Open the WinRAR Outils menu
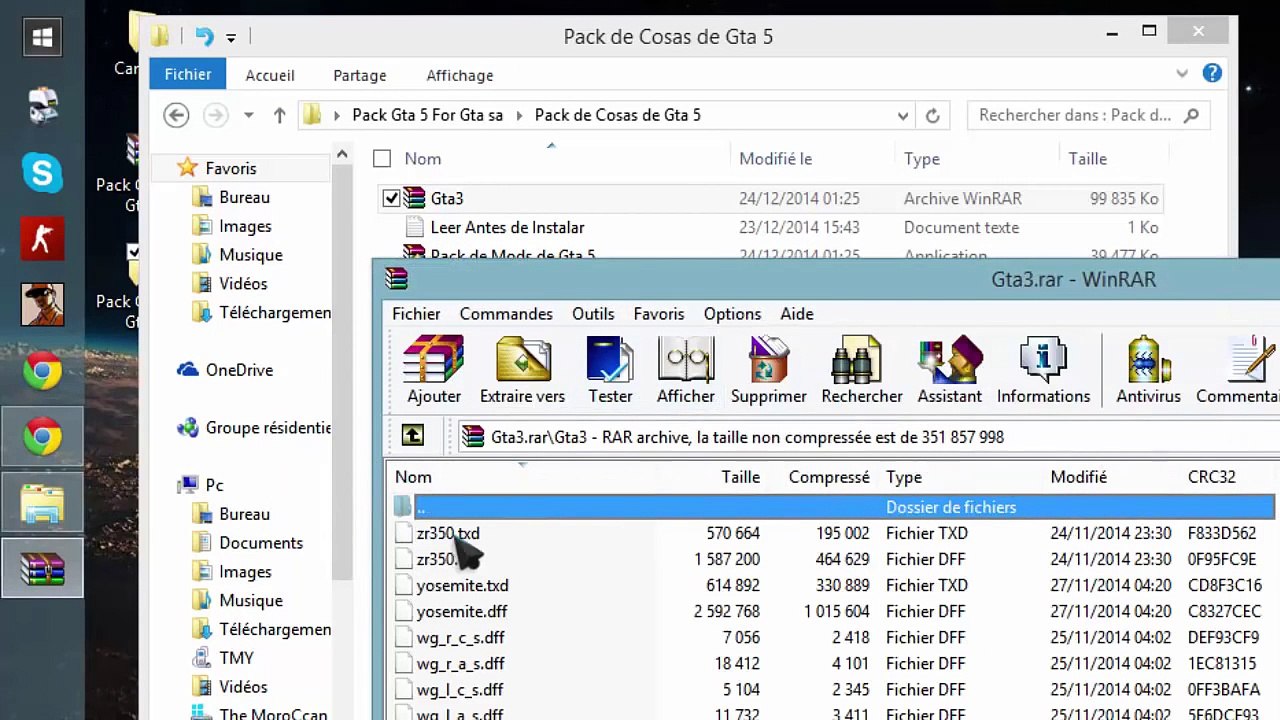The height and width of the screenshot is (720, 1280). click(x=593, y=313)
